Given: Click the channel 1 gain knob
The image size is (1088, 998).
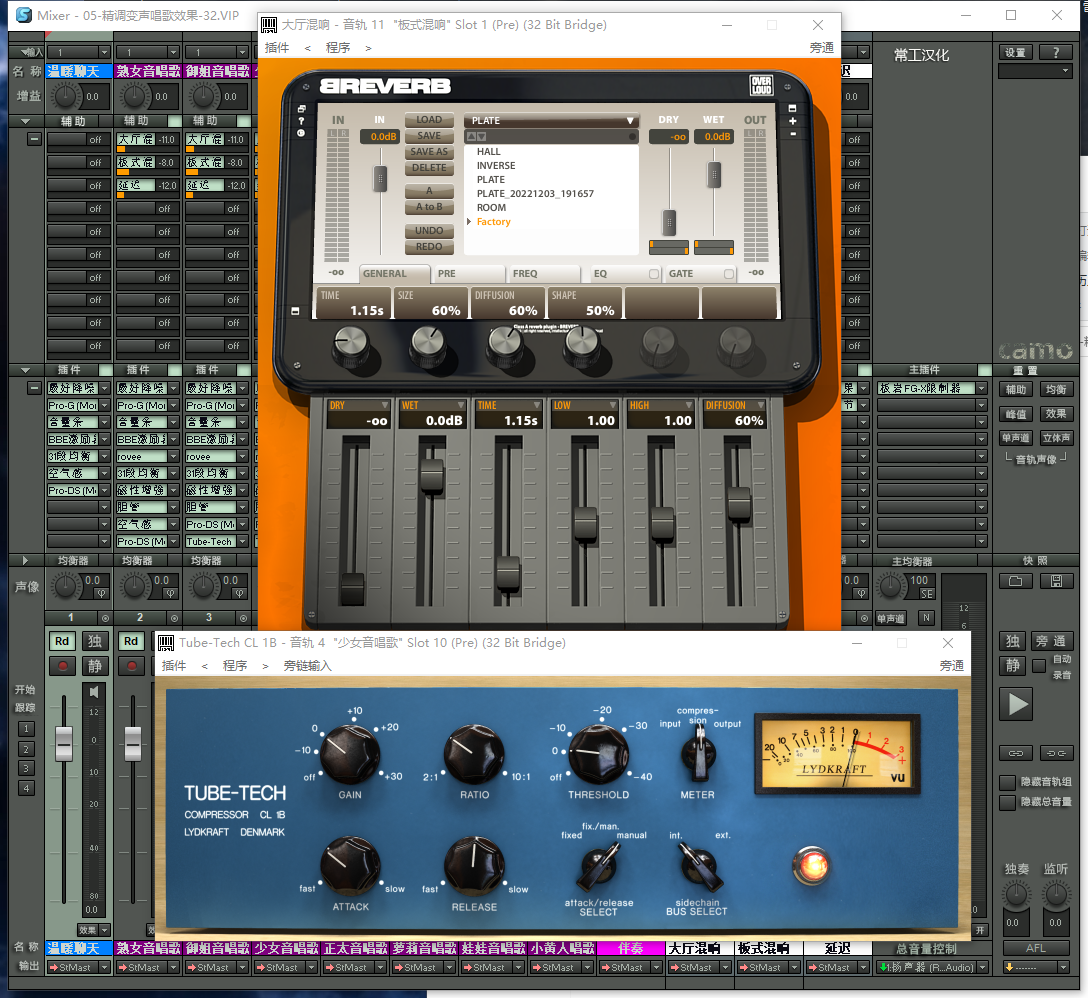Looking at the screenshot, I should pyautogui.click(x=65, y=96).
